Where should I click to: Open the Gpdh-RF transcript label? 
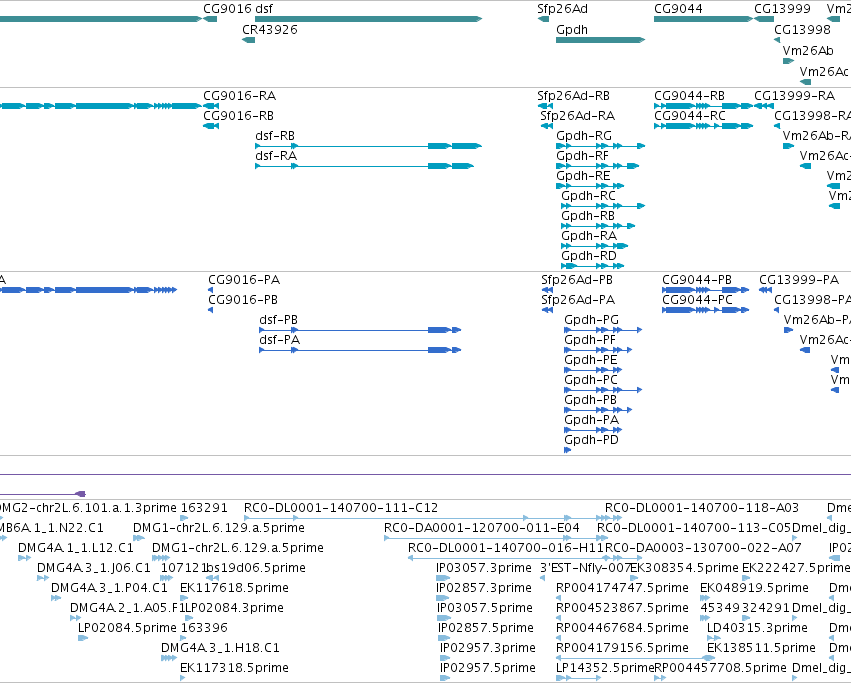(582, 156)
